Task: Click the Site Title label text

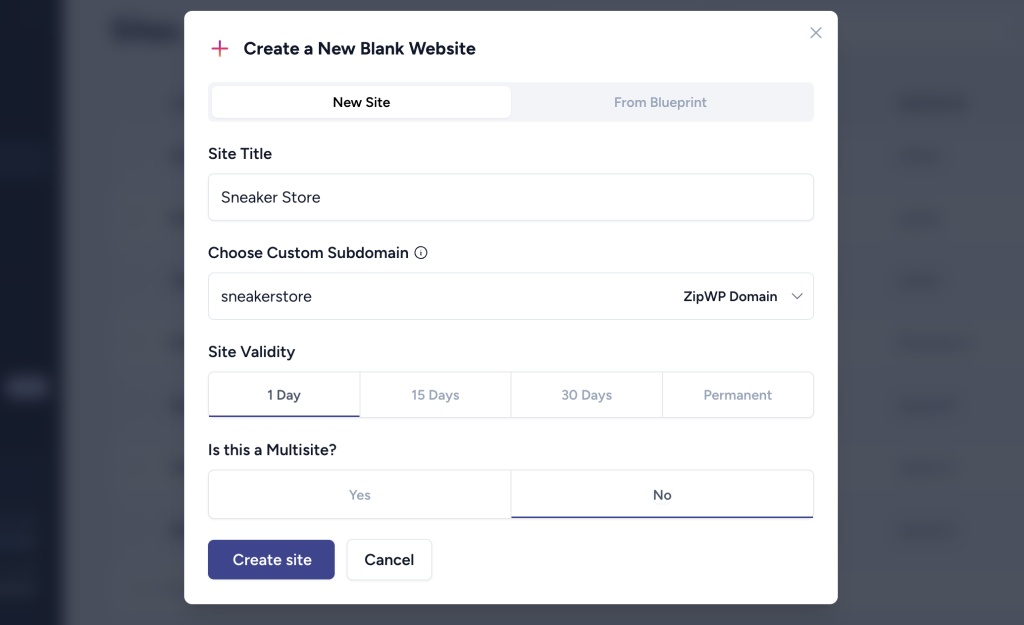Action: (x=240, y=154)
